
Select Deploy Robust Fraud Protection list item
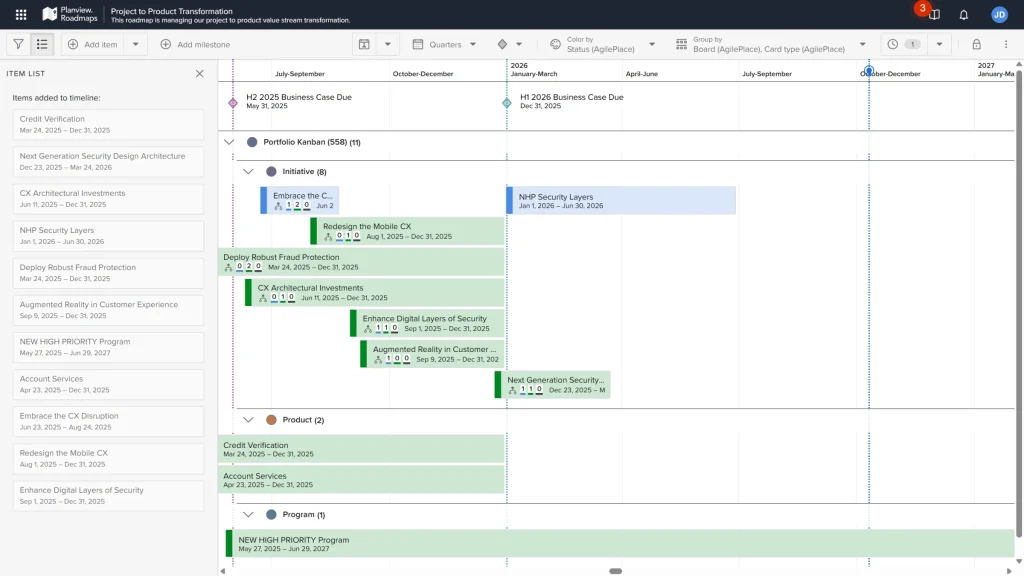(x=108, y=273)
